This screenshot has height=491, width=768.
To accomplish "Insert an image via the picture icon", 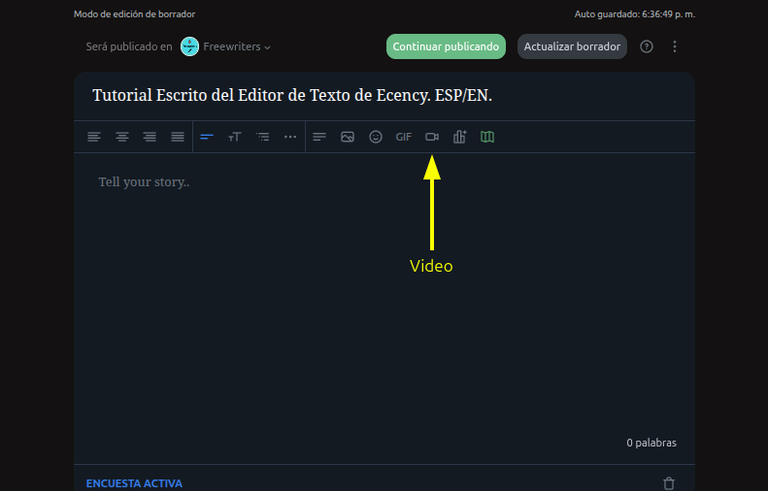I will coord(347,137).
